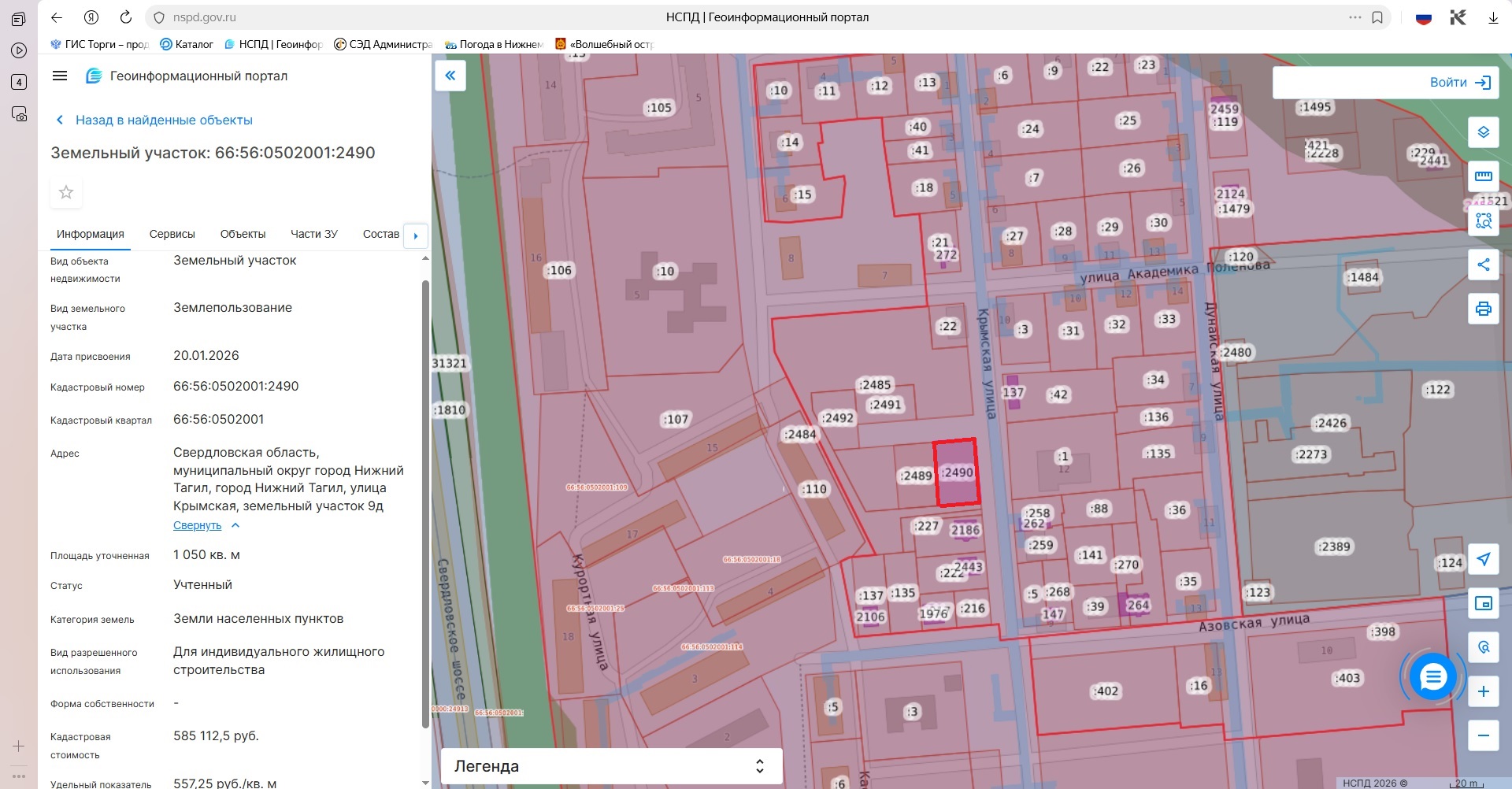Open the map layers panel
This screenshot has height=789, width=1512.
1483,132
